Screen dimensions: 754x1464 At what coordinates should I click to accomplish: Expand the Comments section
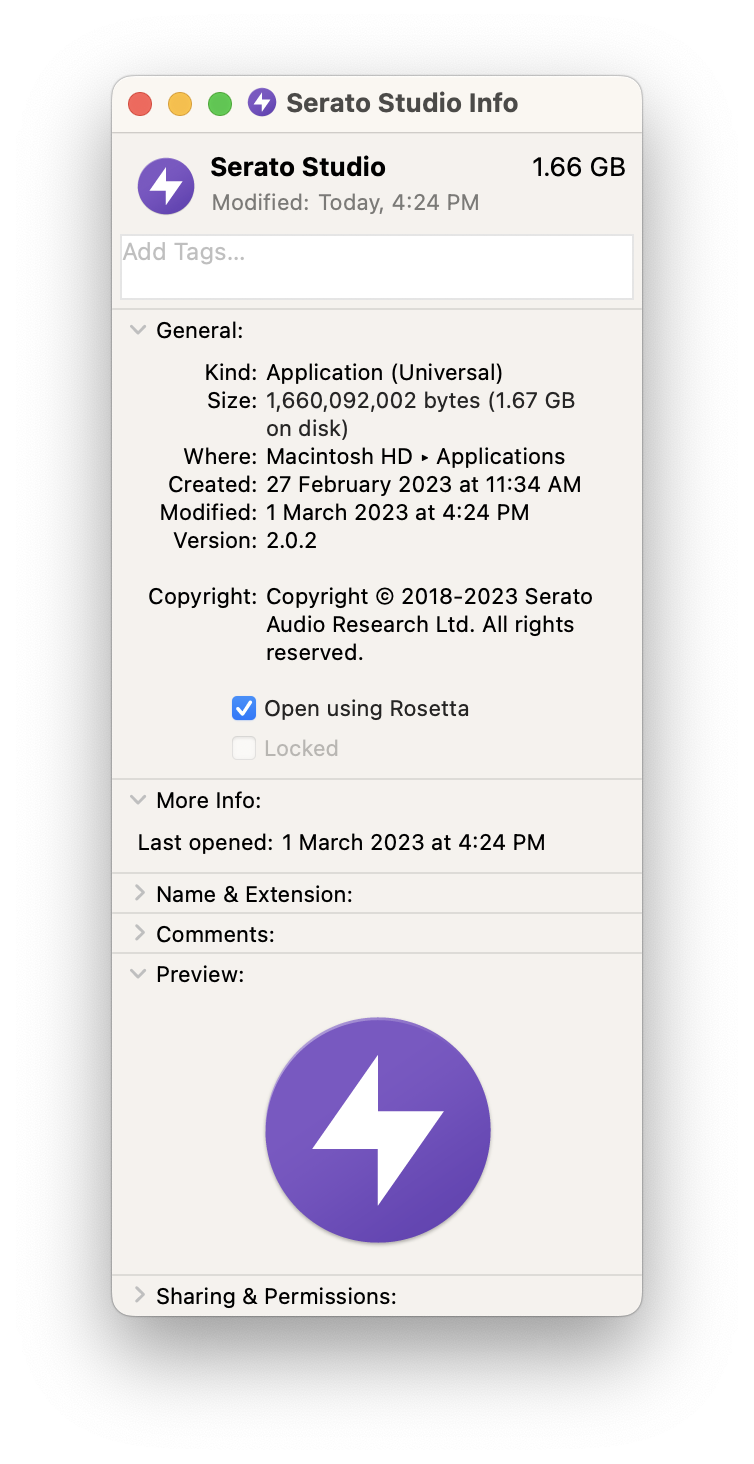tap(139, 934)
